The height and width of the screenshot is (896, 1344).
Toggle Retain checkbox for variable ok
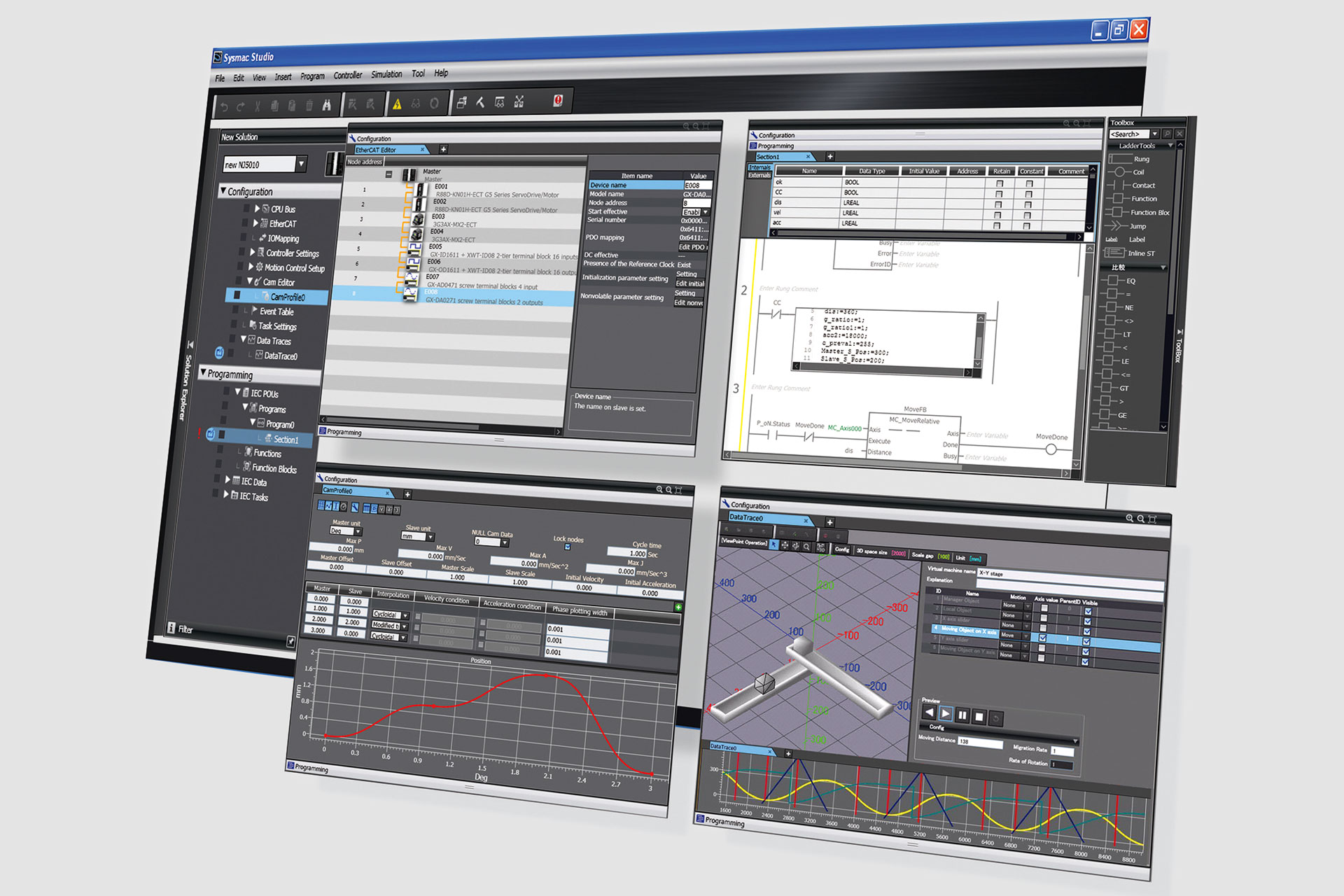pyautogui.click(x=1000, y=183)
